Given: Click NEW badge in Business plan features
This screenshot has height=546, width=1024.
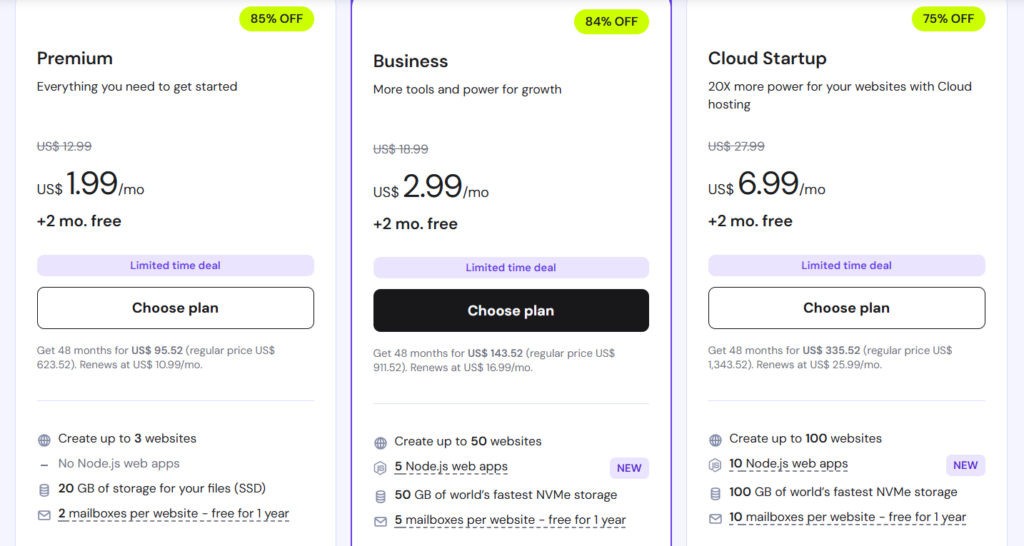Looking at the screenshot, I should [x=629, y=468].
